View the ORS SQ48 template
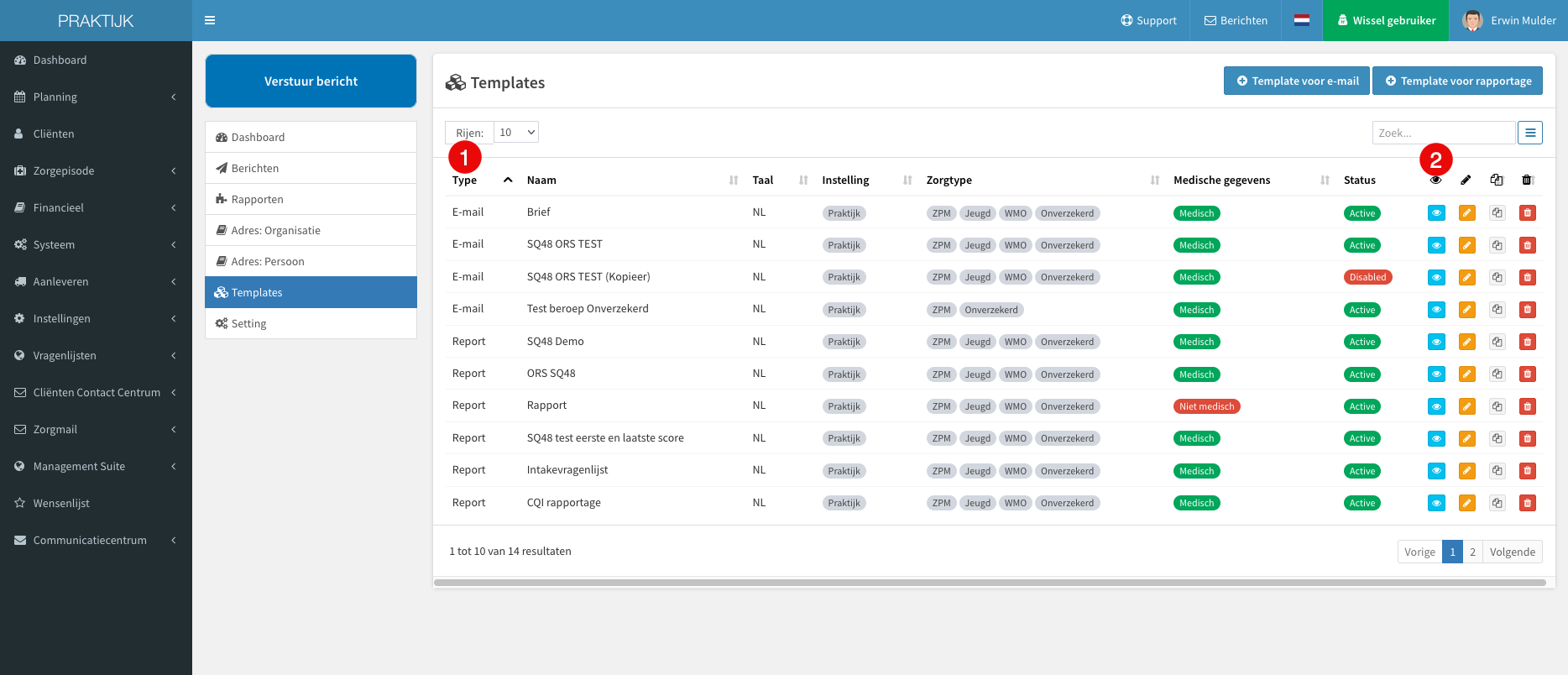The height and width of the screenshot is (675, 1568). [x=1437, y=374]
